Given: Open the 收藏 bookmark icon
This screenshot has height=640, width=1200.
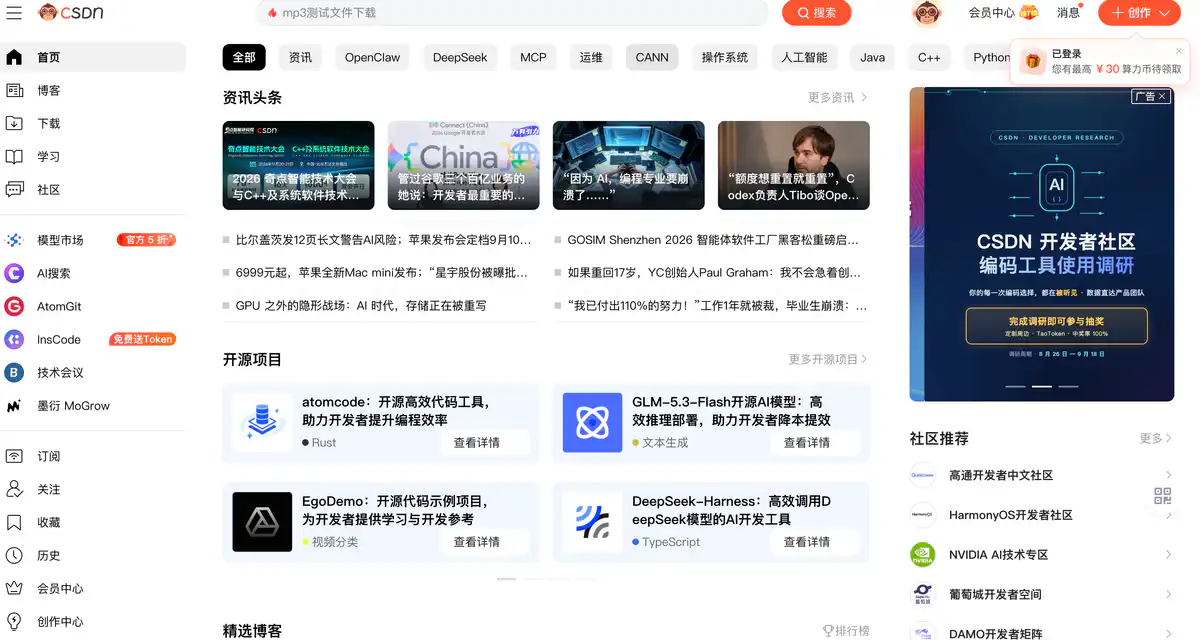Looking at the screenshot, I should pos(14,522).
